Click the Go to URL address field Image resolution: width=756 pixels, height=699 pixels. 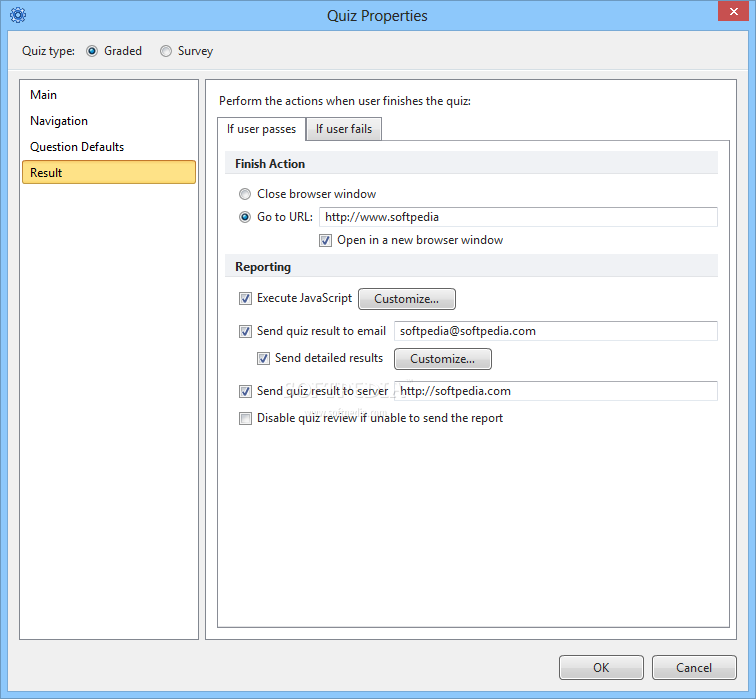coord(518,217)
